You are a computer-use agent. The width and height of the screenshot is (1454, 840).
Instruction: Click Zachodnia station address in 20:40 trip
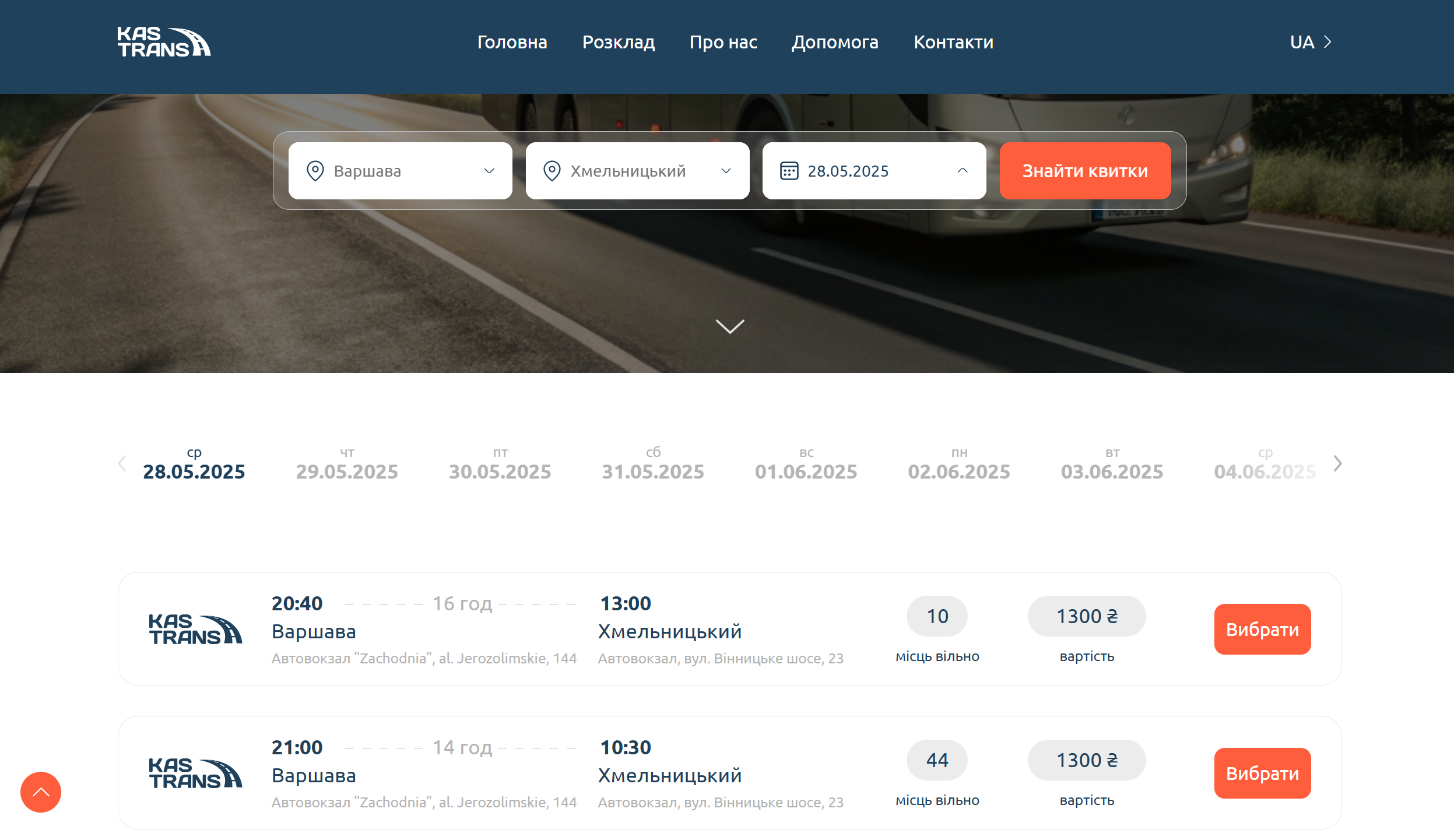point(424,658)
